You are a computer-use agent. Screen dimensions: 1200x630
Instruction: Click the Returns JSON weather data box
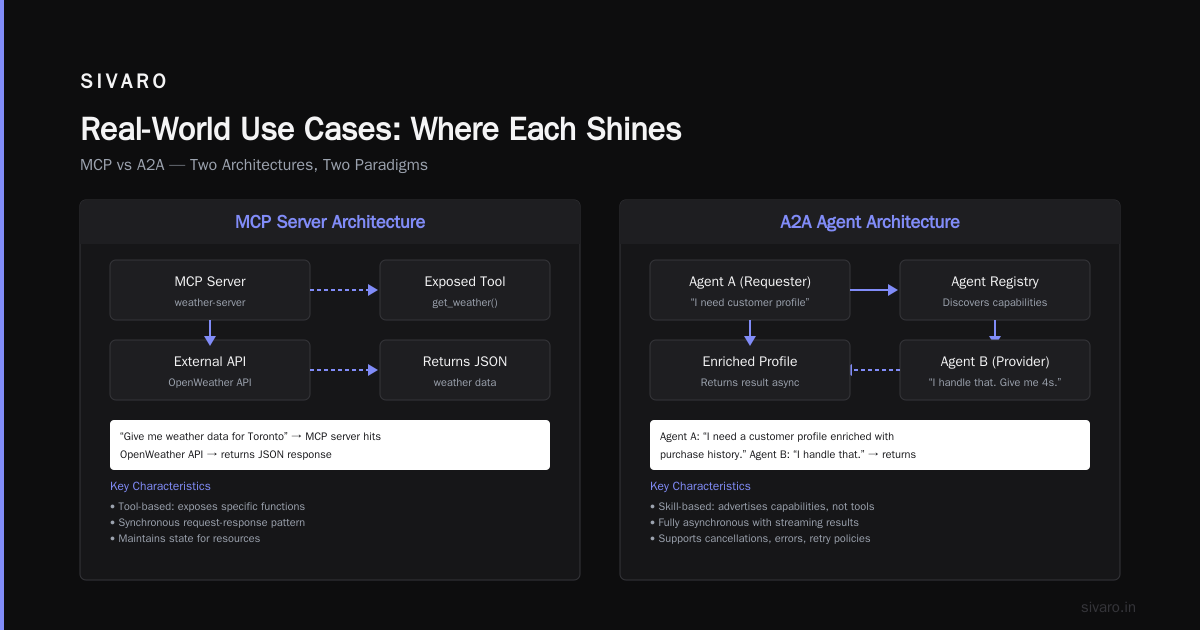pos(465,370)
